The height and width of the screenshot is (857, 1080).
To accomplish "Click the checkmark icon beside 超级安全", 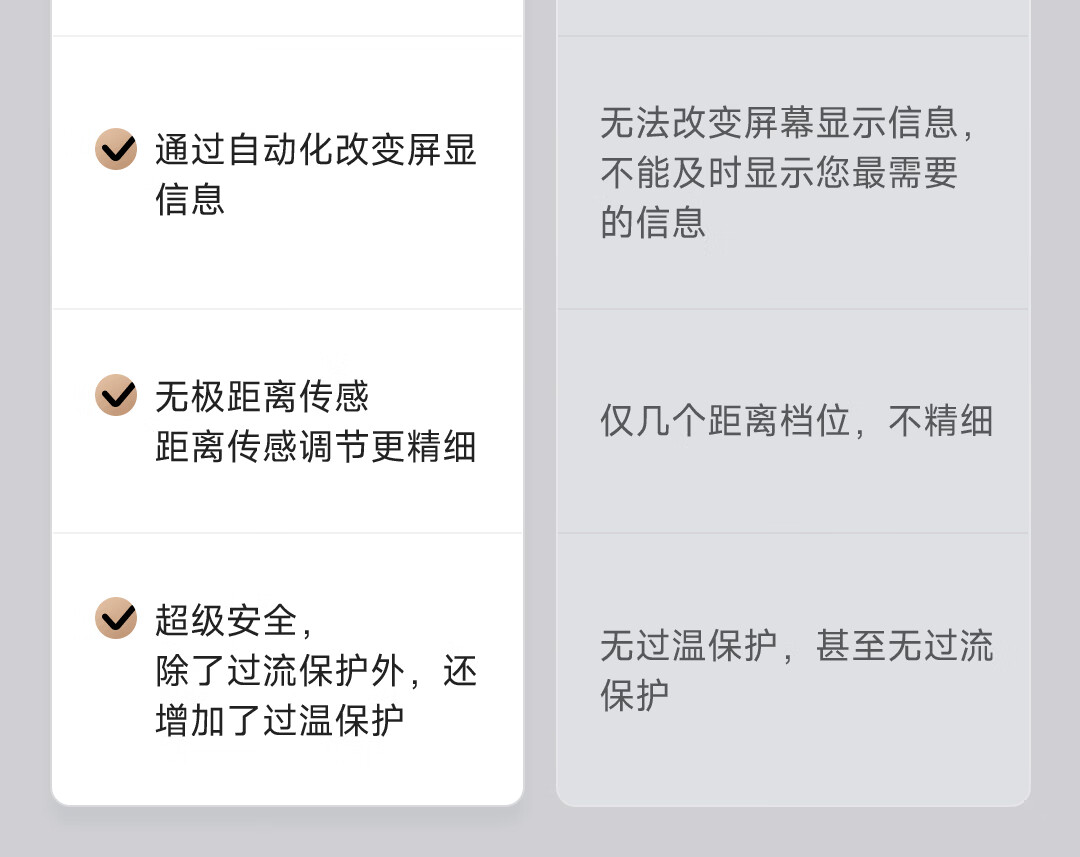I will point(116,618).
